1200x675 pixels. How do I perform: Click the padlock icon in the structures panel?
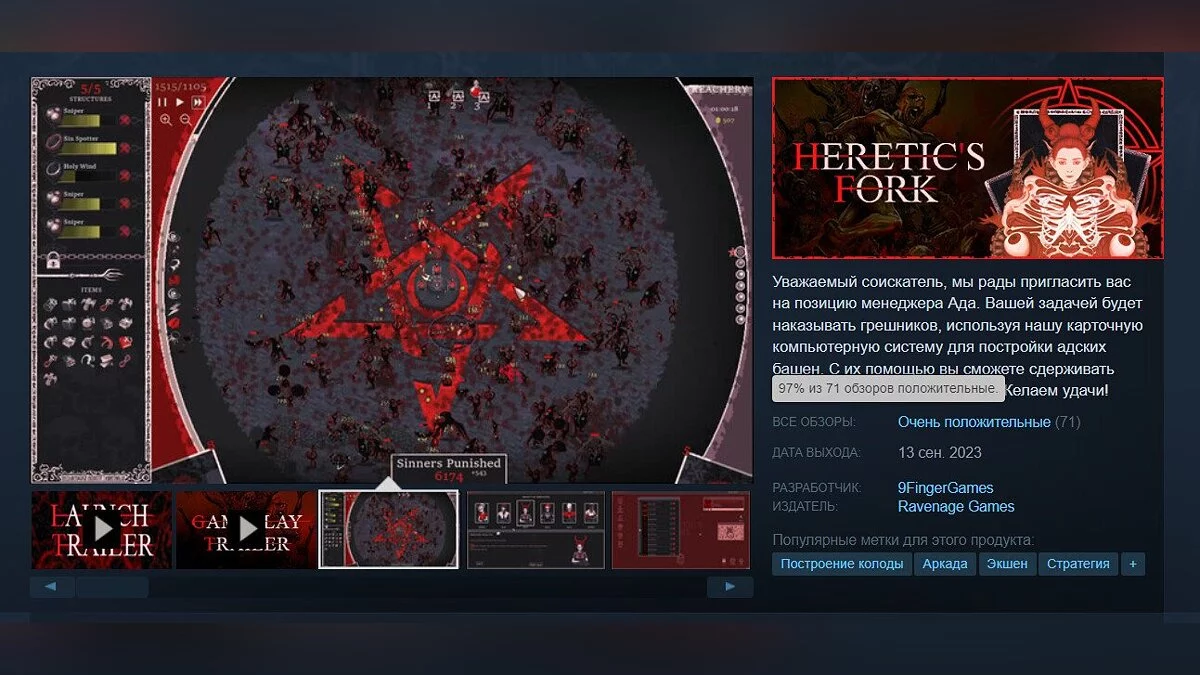[53, 262]
